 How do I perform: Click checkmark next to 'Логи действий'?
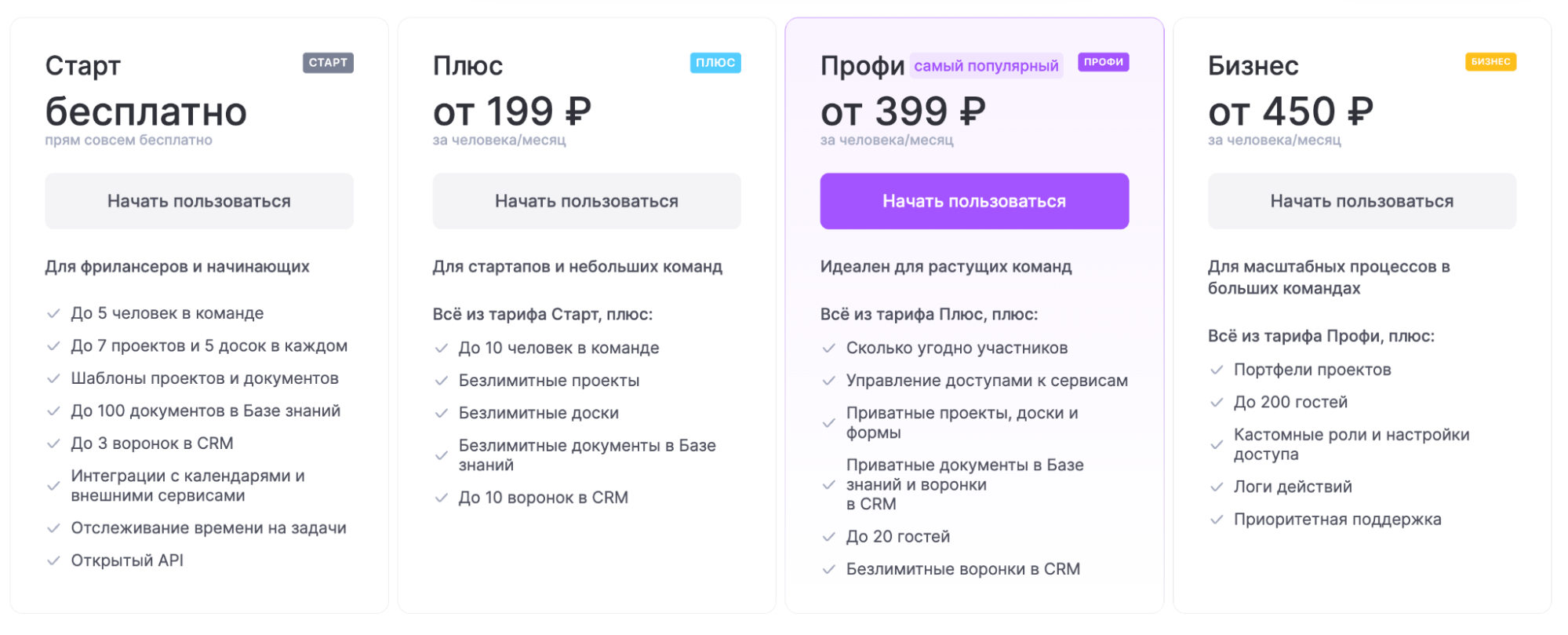1217,487
